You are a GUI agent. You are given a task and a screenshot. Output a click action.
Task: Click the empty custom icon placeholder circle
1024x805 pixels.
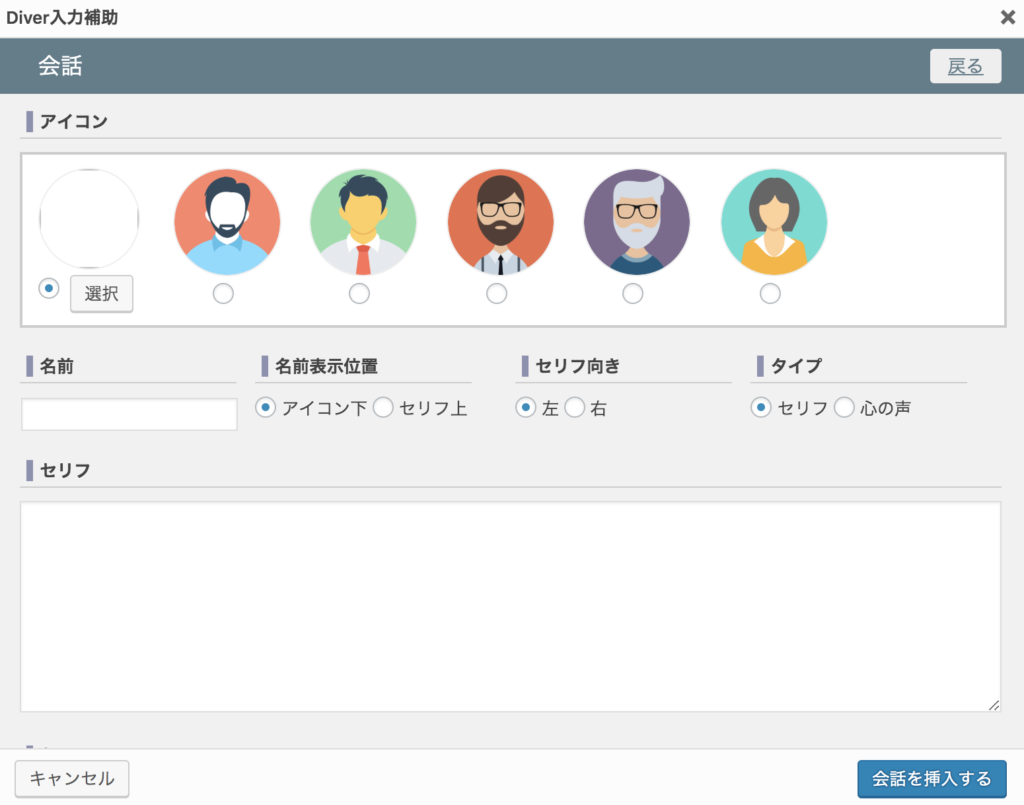tap(89, 219)
